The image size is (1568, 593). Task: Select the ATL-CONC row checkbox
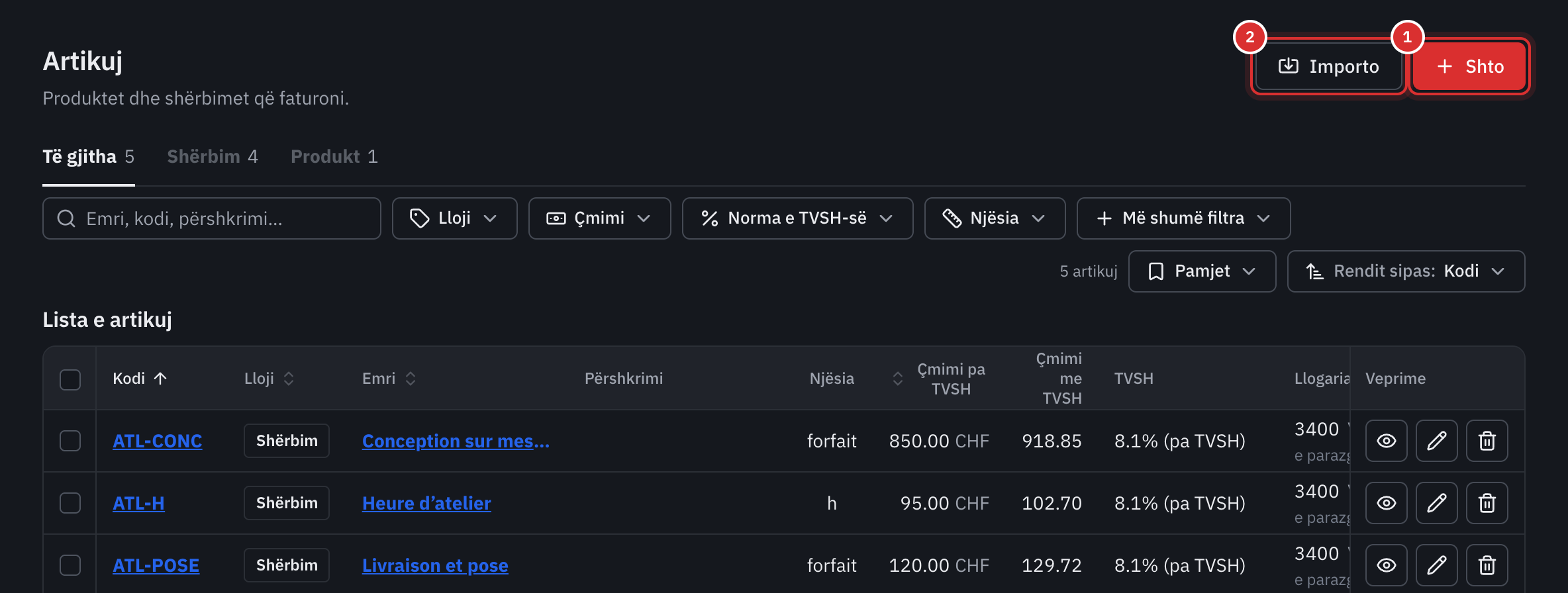70,441
